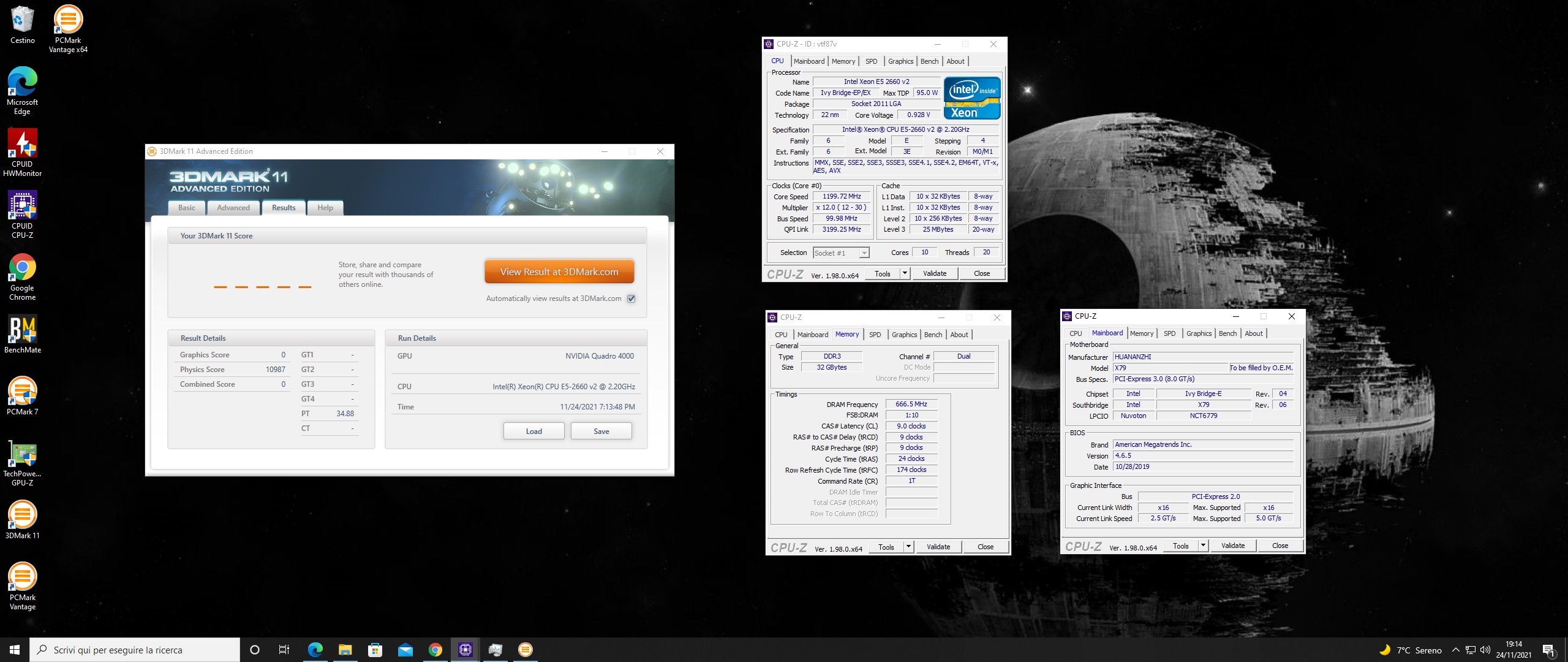Open File Explorer from the taskbar
This screenshot has width=1568, height=662.
pos(345,650)
